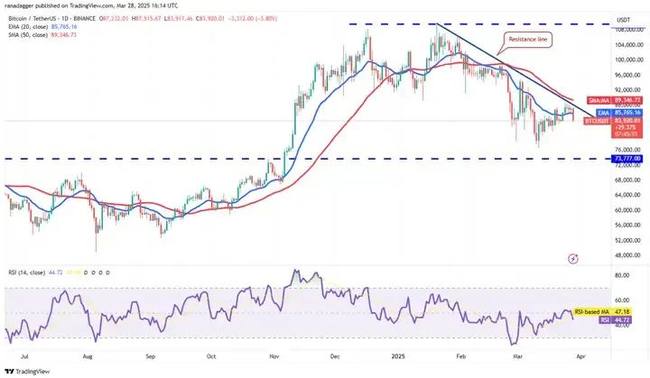Click the Apr time axis label

pyautogui.click(x=581, y=356)
